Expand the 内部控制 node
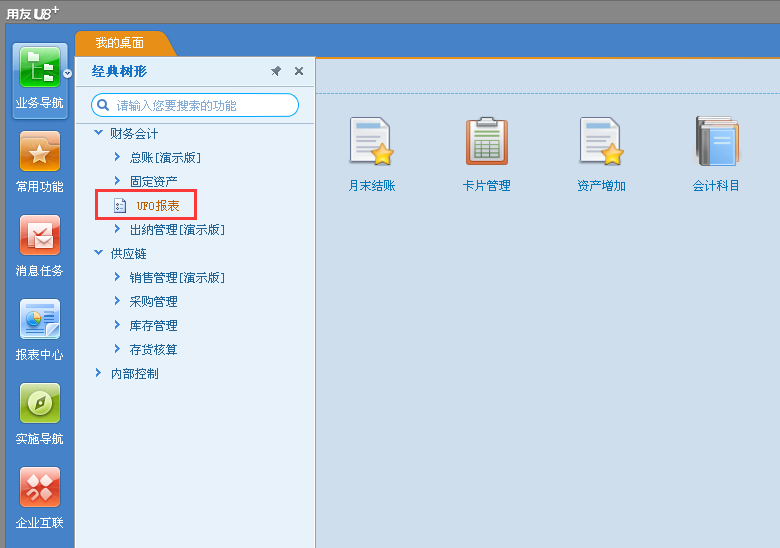The width and height of the screenshot is (780, 548). click(98, 372)
